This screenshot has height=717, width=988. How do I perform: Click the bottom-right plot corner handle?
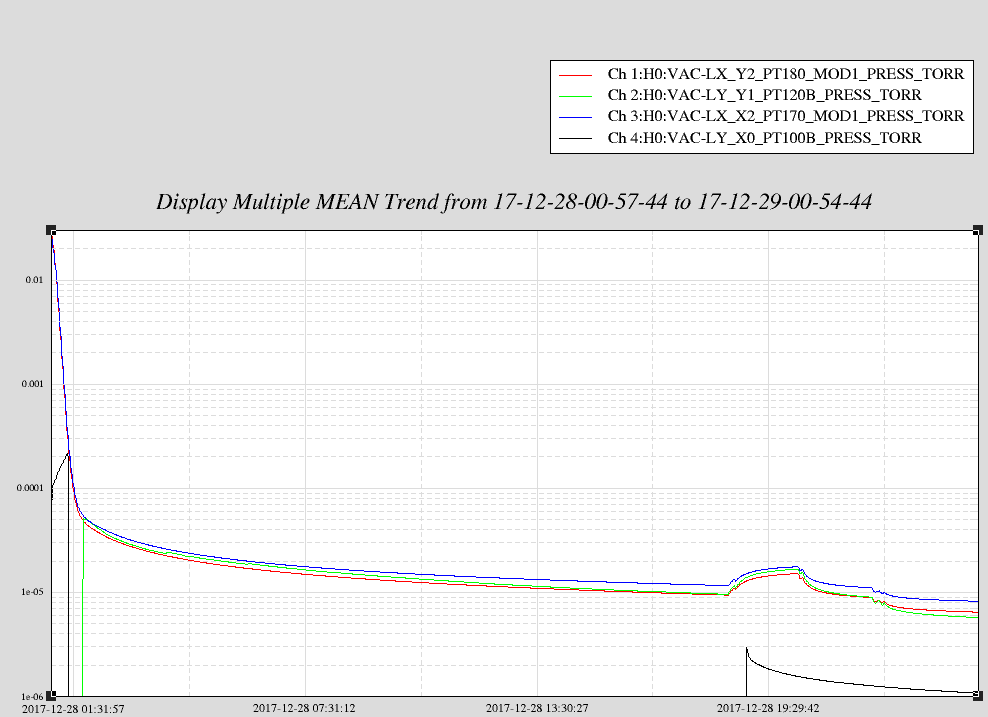(978, 696)
